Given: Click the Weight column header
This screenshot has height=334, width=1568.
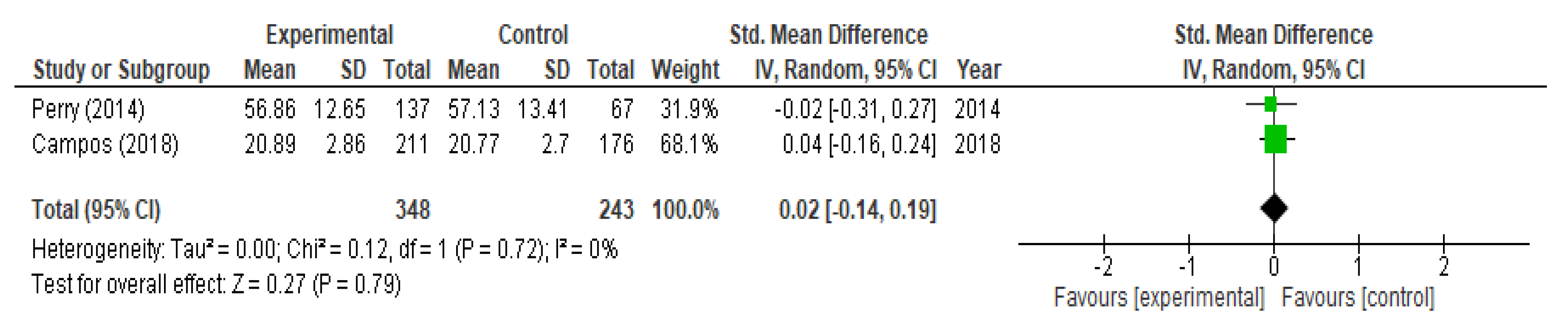Looking at the screenshot, I should 685,70.
